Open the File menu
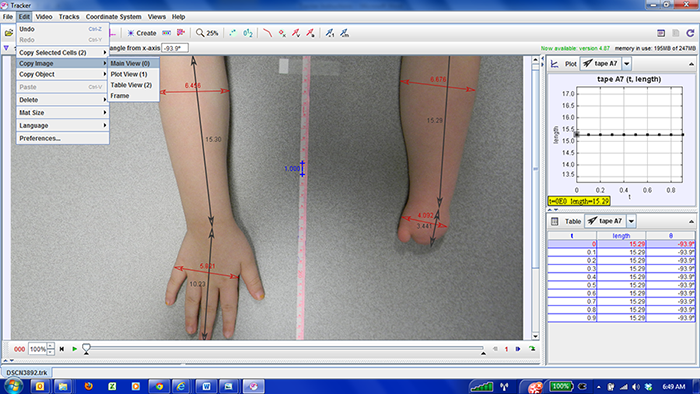 (x=8, y=17)
